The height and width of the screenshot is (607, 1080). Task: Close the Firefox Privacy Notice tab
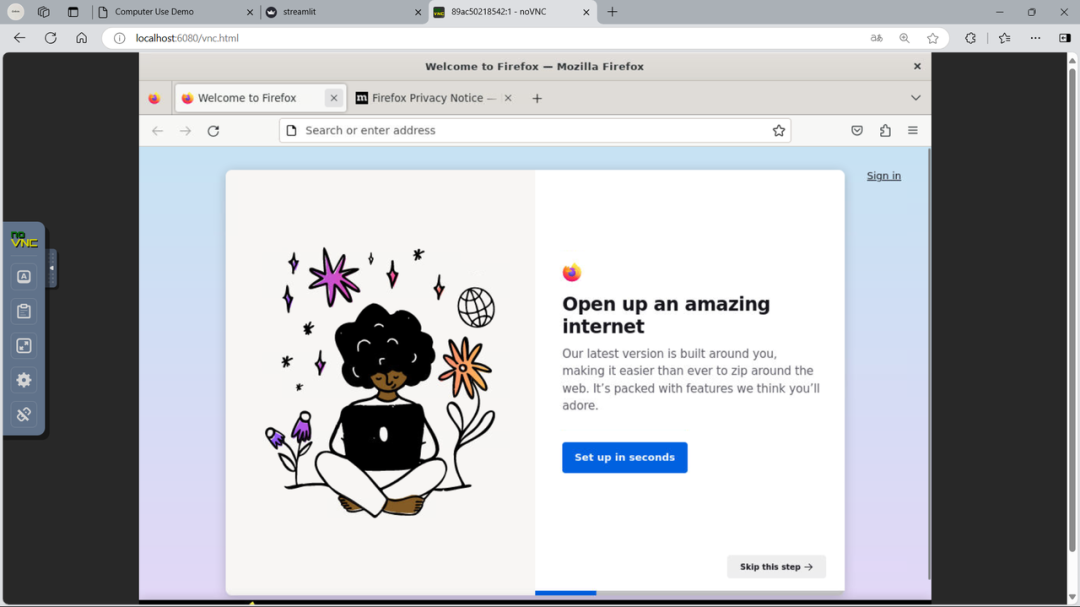(508, 98)
